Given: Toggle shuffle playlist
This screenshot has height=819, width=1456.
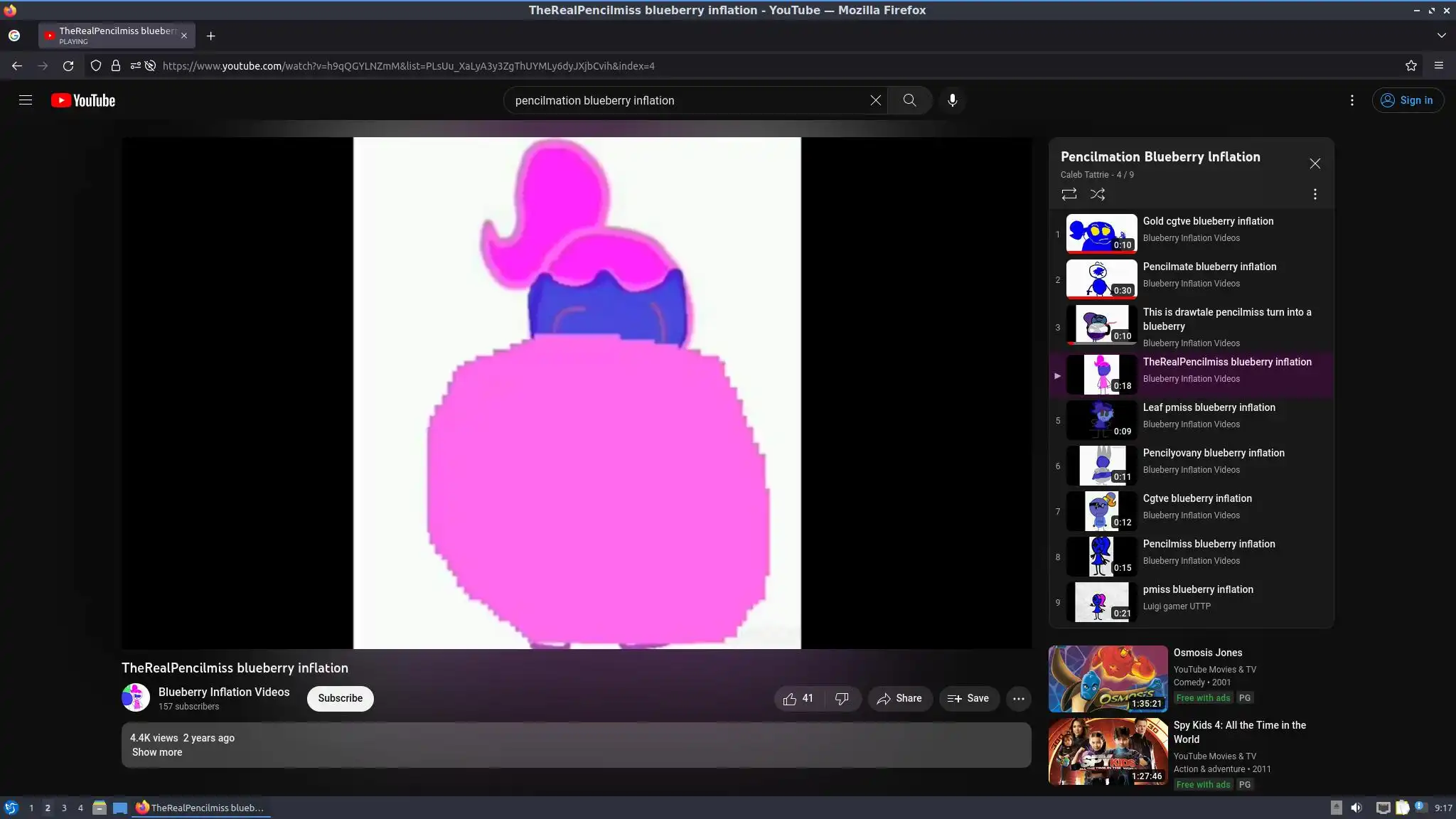Looking at the screenshot, I should coord(1097,194).
